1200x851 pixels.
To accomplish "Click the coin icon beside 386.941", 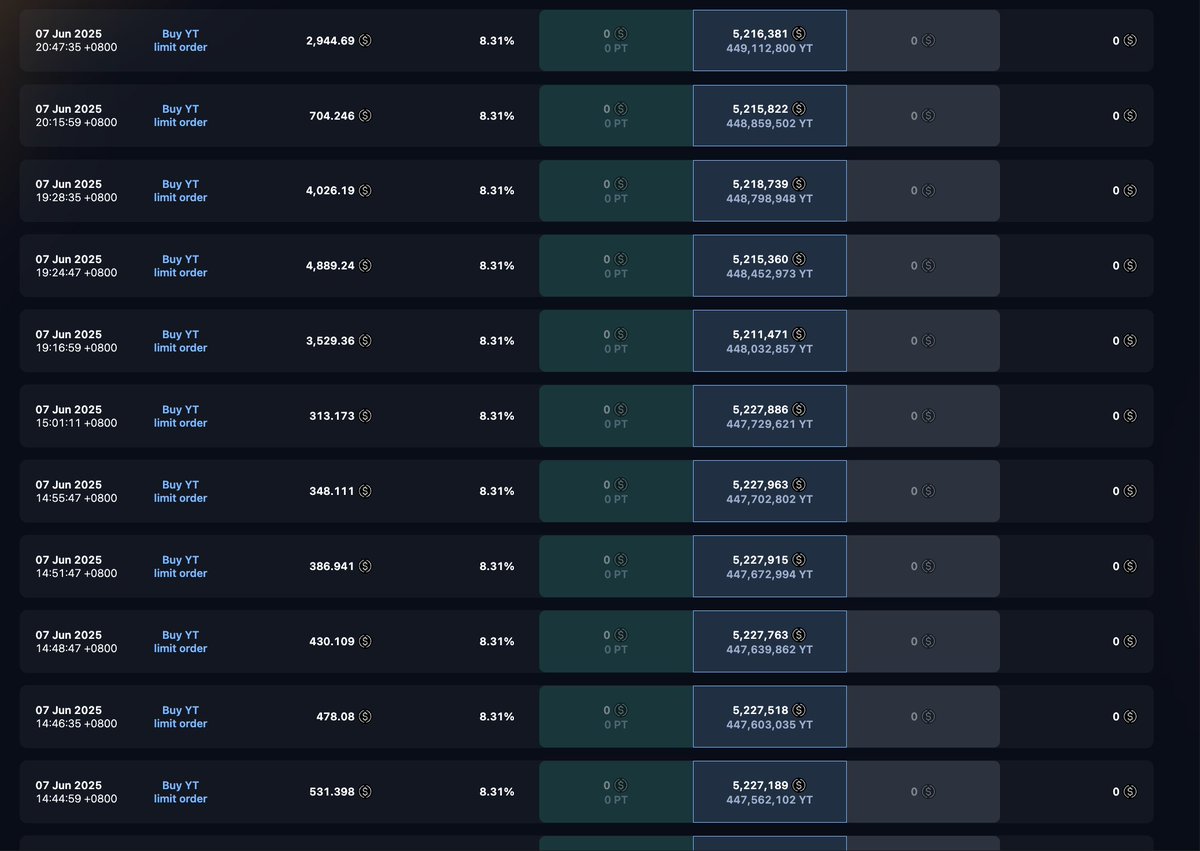I will (x=365, y=566).
